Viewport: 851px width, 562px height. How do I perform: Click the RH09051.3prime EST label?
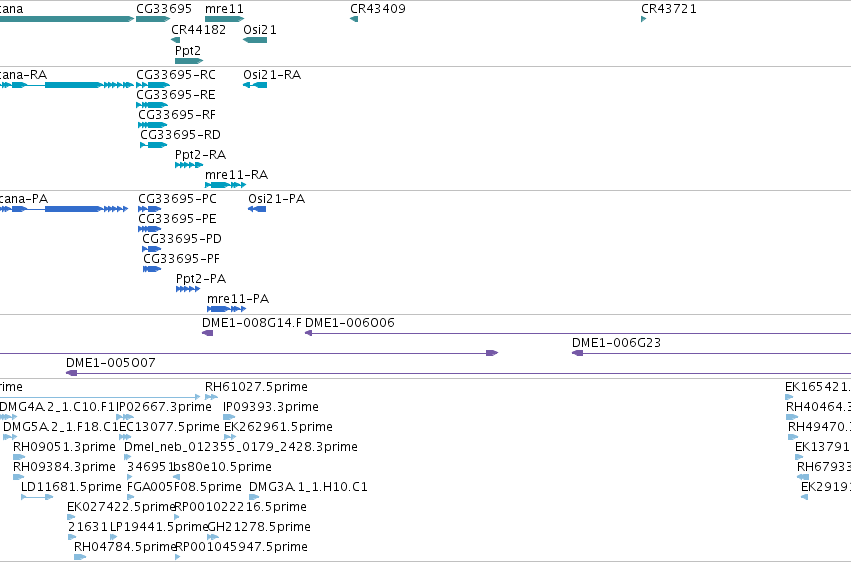pyautogui.click(x=65, y=447)
